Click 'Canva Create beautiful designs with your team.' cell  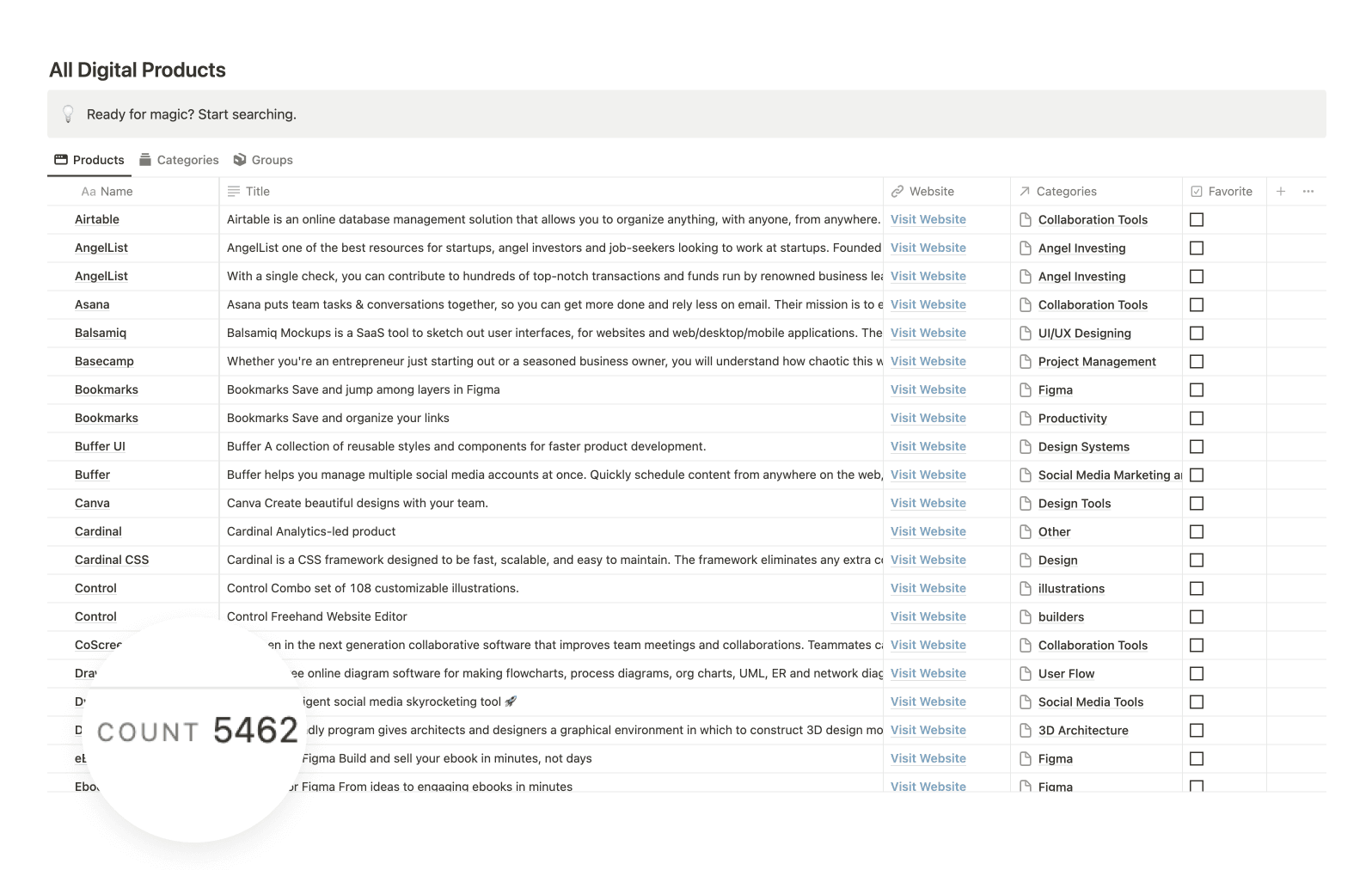coord(551,503)
